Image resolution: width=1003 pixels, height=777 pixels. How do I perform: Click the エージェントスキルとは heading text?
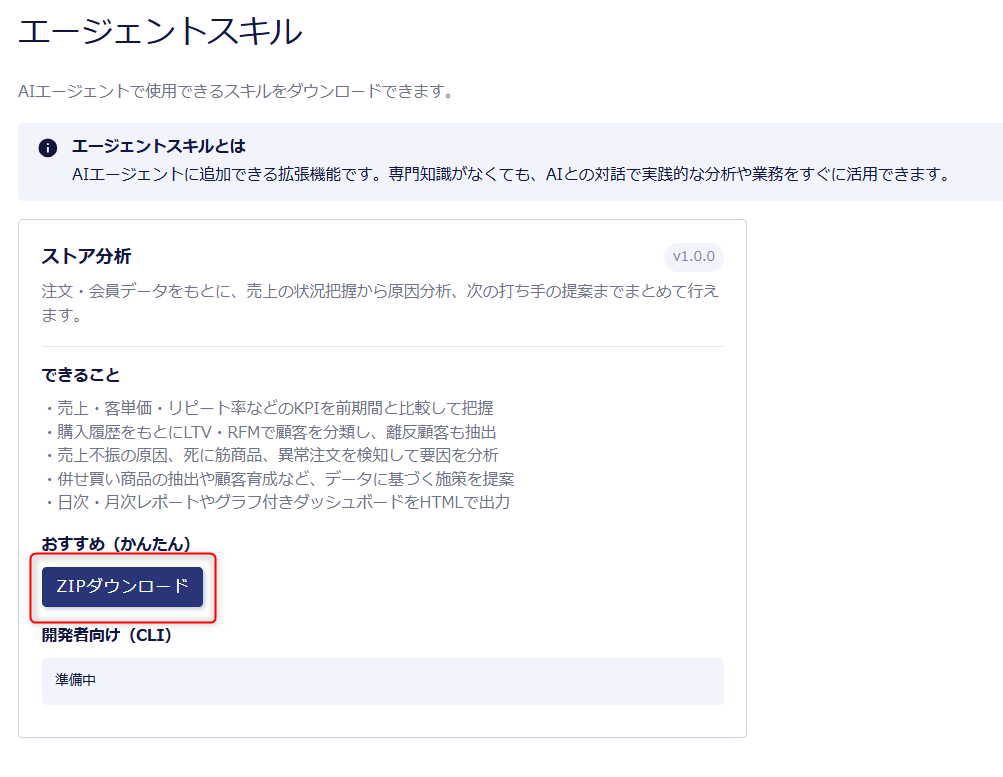(159, 146)
